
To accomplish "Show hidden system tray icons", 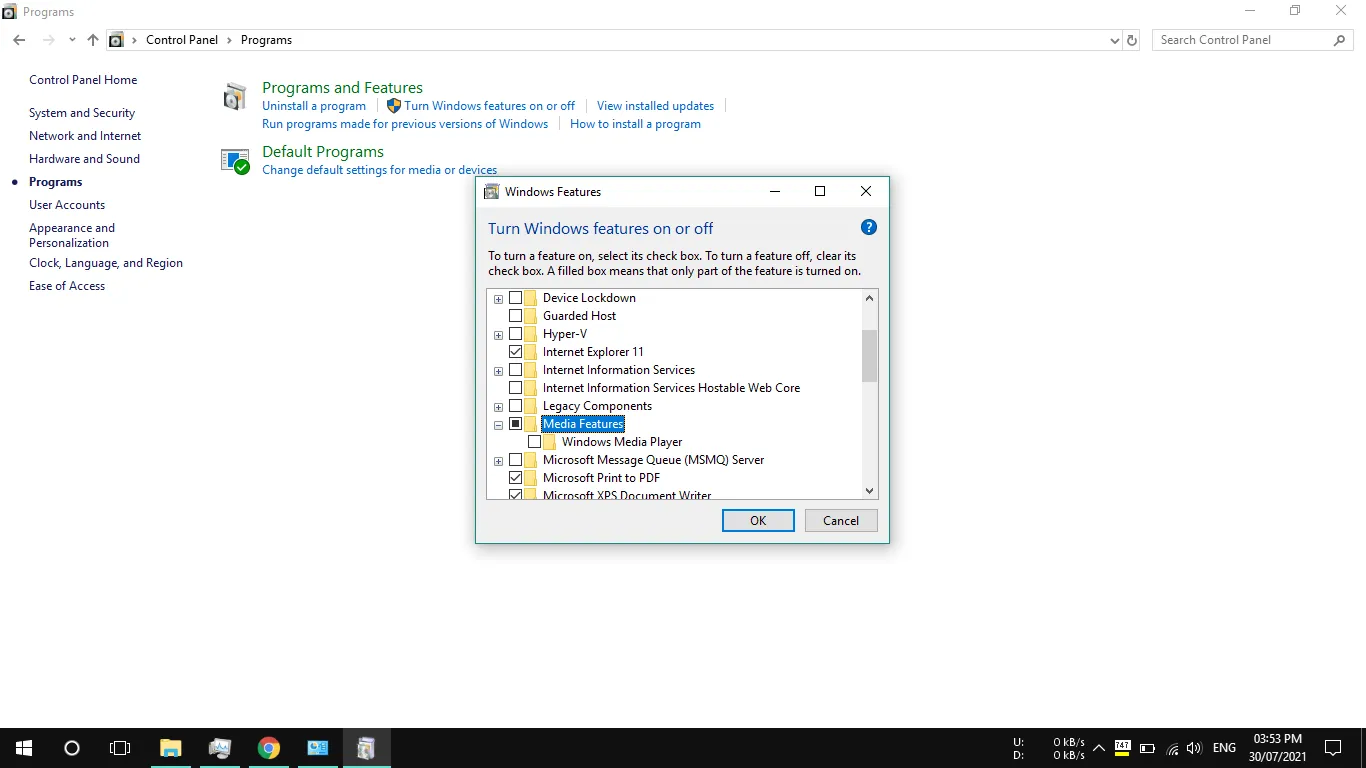I will point(1098,748).
